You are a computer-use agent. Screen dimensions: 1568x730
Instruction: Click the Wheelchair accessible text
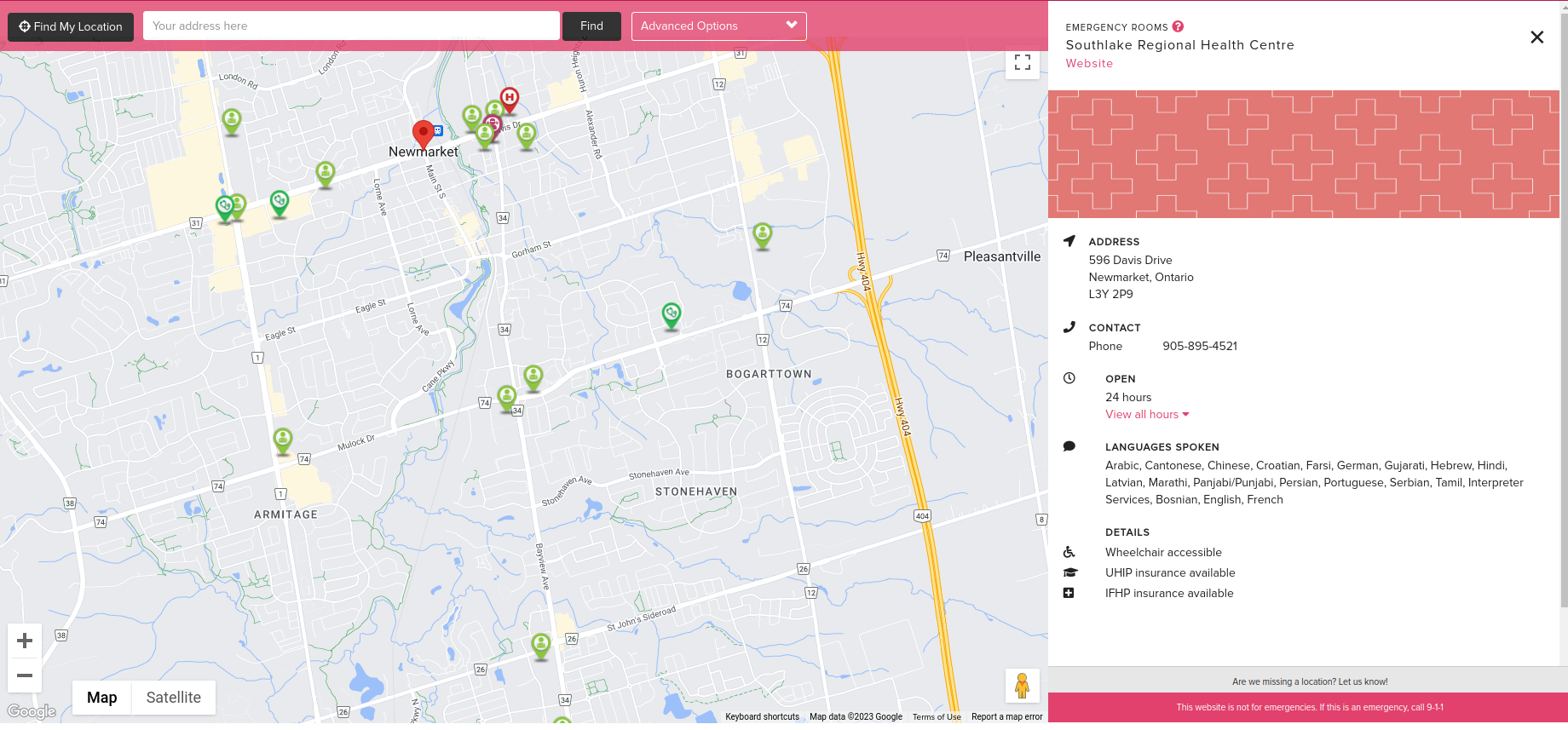(1163, 553)
